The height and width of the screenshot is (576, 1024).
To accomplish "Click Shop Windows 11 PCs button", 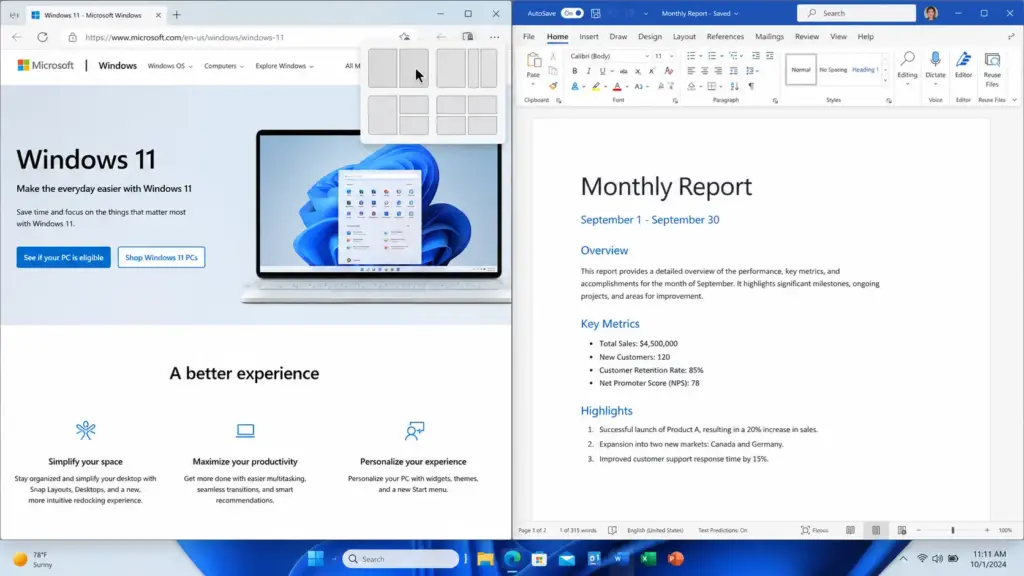I will (x=161, y=257).
